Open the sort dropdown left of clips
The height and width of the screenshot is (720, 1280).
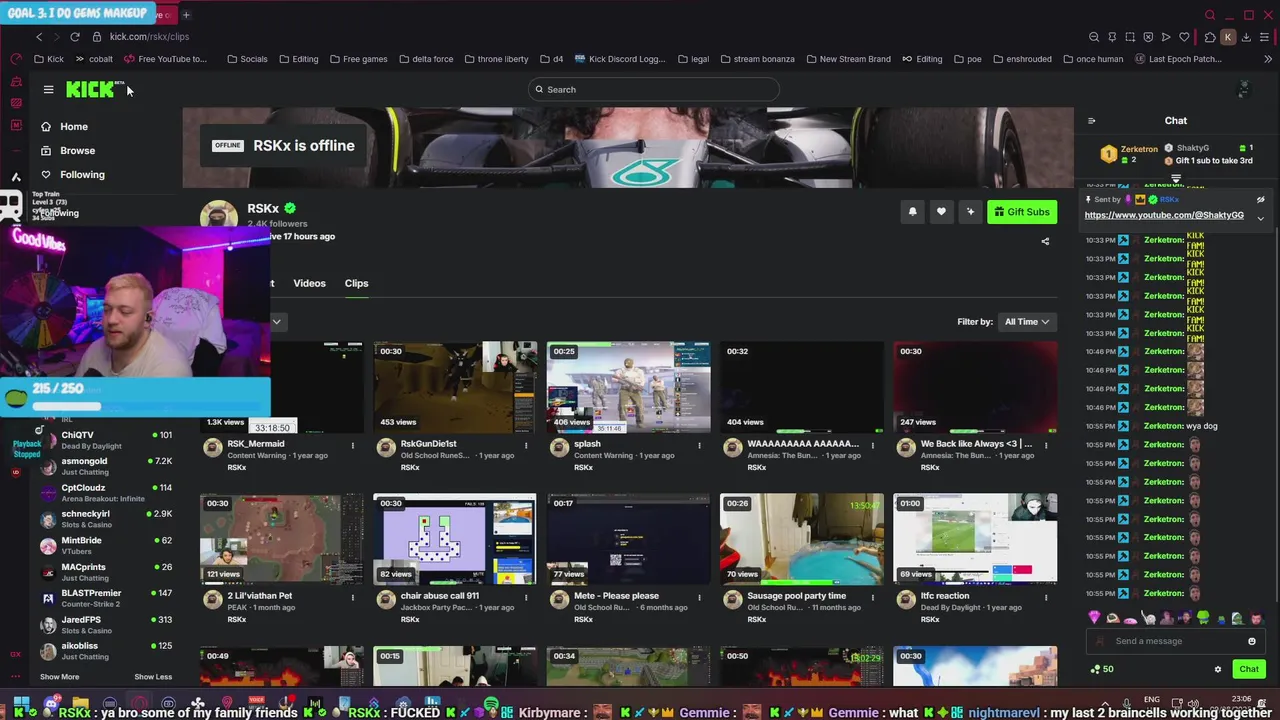[277, 322]
